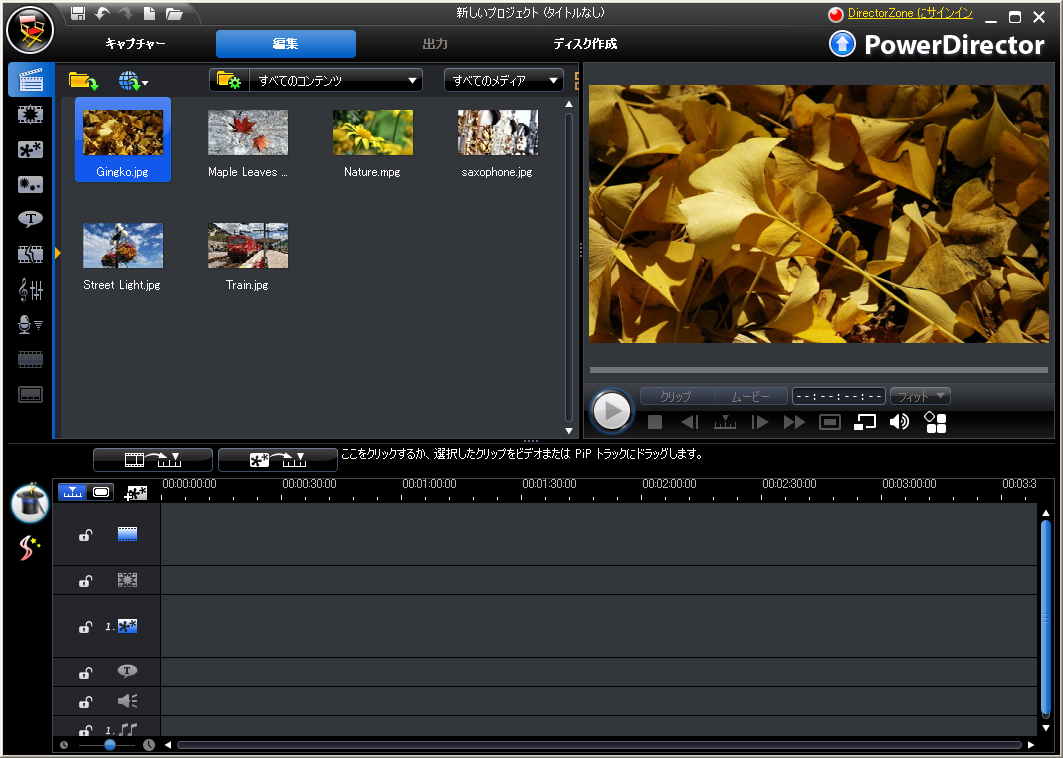Toggle lock on the title track
The image size is (1063, 758).
86,673
